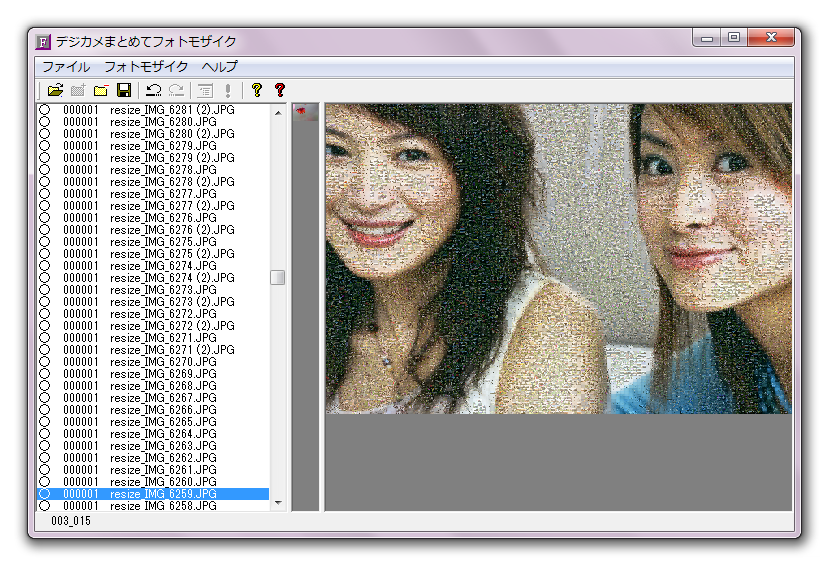Toggle circle for resize_IMG_6279.JPG
The height and width of the screenshot is (570, 832).
coord(45,146)
